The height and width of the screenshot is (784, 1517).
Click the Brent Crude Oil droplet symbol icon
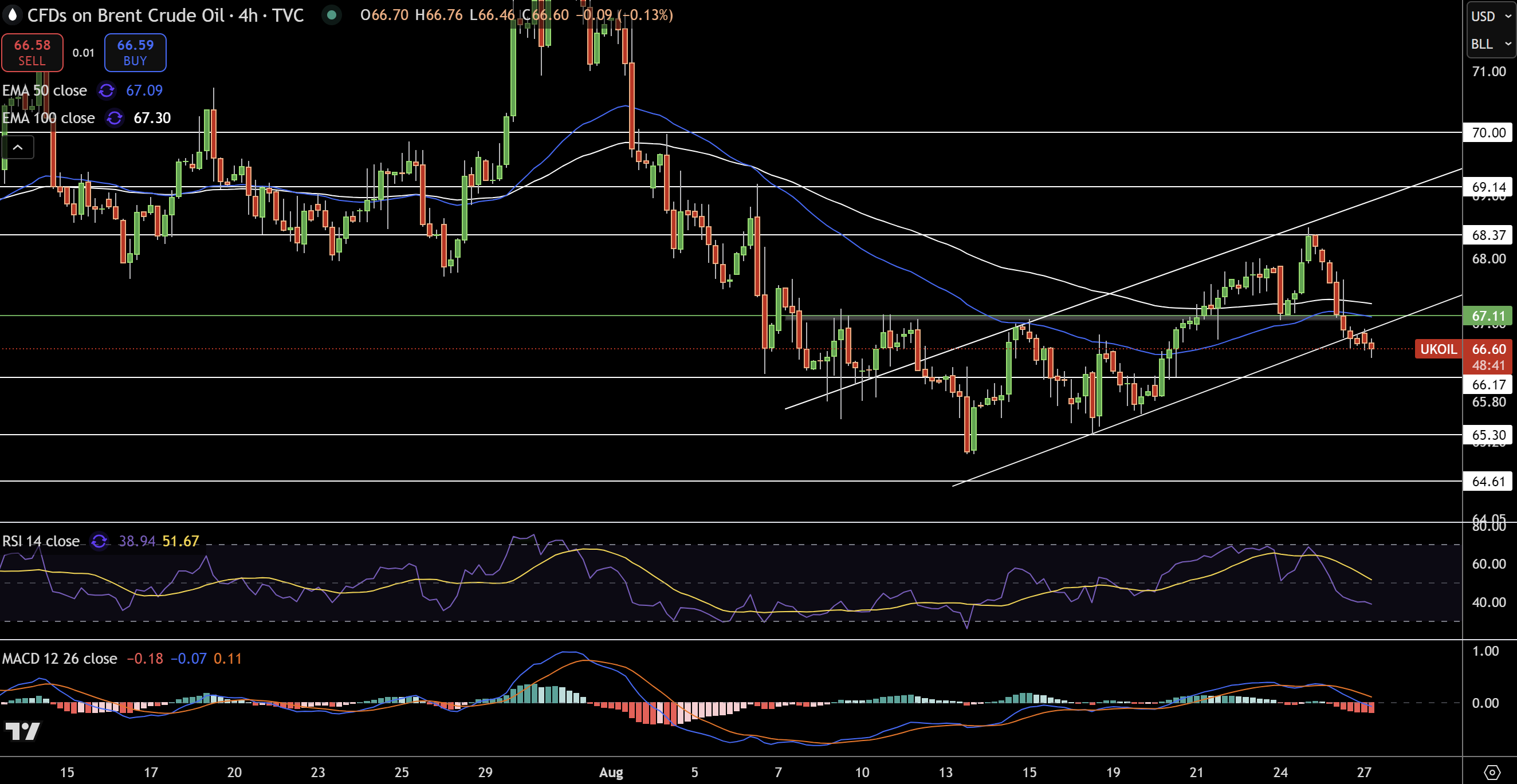(x=12, y=15)
